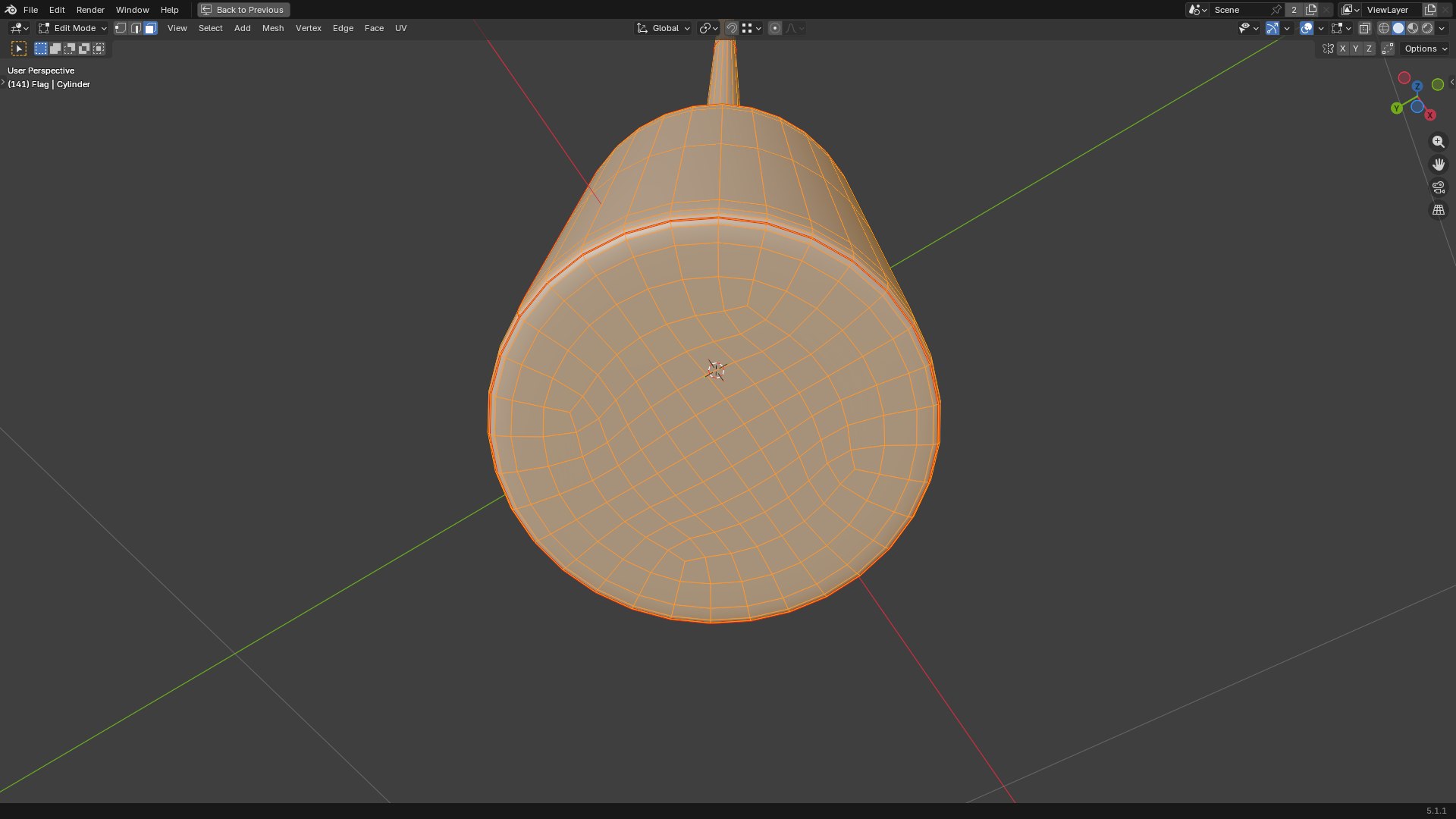The height and width of the screenshot is (819, 1456).
Task: Toggle show gizmos button
Action: coord(1272,28)
